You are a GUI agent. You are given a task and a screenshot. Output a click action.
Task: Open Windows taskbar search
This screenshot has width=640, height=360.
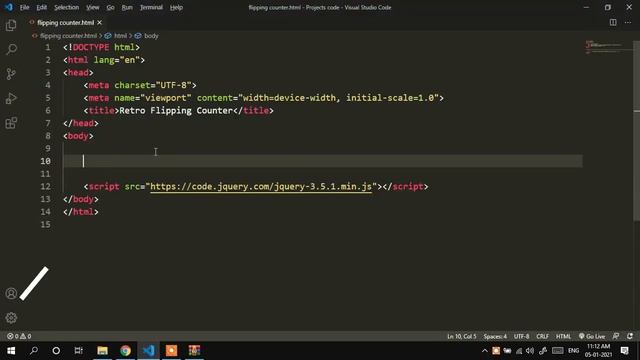34,351
